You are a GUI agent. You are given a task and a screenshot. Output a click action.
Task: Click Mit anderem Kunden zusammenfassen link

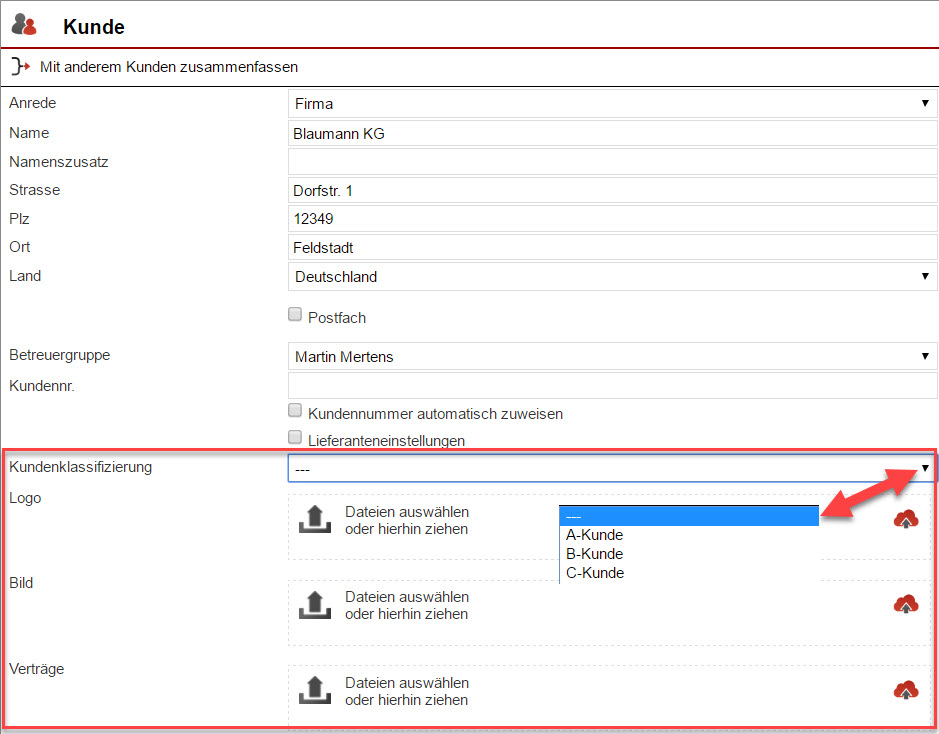coord(169,67)
